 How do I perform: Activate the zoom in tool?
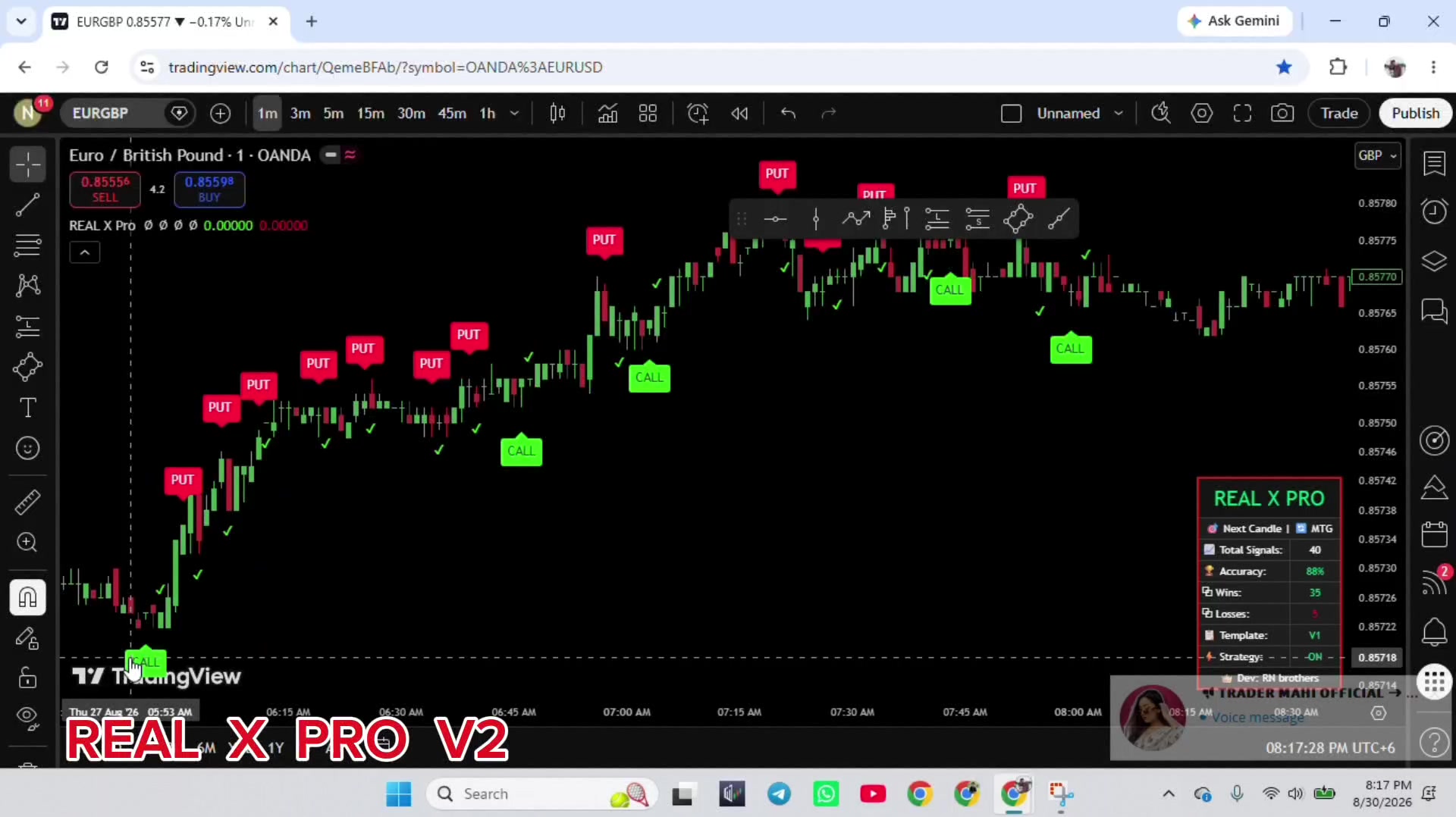[x=28, y=542]
